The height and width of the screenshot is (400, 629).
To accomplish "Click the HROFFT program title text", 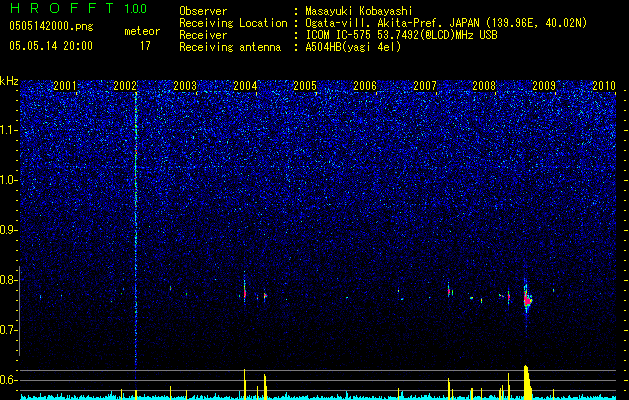I will (63, 8).
